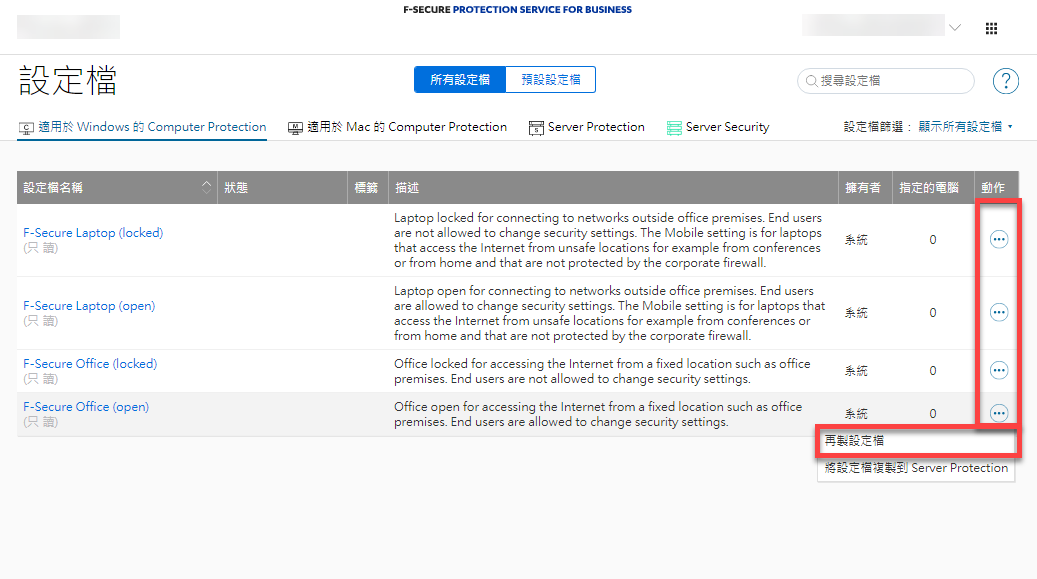Open actions menu for F-Secure Laptop (open)
The height and width of the screenshot is (579, 1037).
998,312
